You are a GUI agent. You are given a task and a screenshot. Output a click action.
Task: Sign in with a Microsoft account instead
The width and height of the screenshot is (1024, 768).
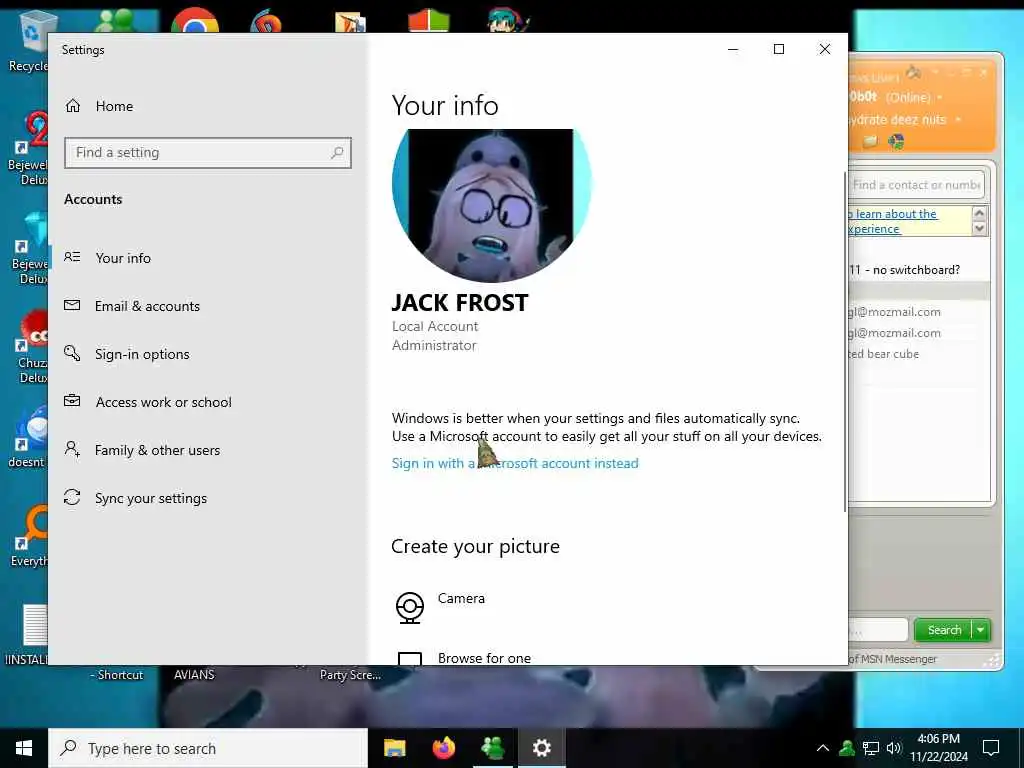[x=515, y=463]
